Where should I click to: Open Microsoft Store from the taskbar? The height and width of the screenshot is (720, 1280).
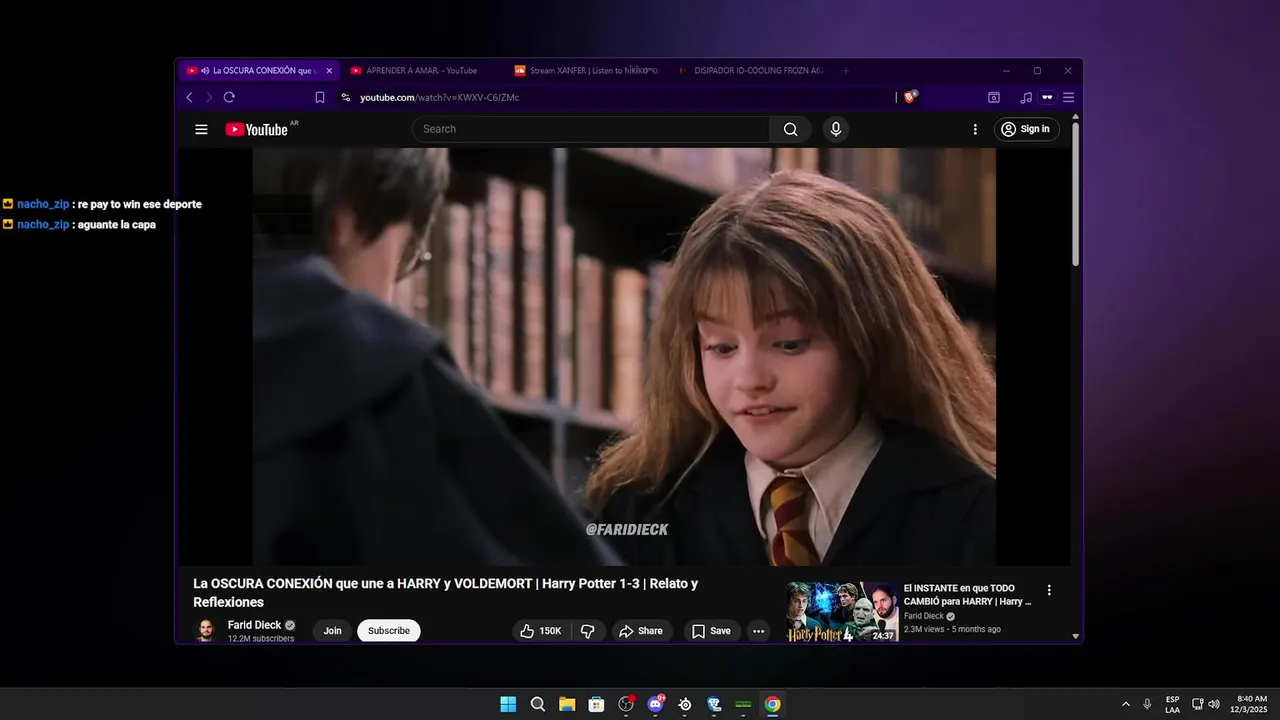pyautogui.click(x=596, y=704)
